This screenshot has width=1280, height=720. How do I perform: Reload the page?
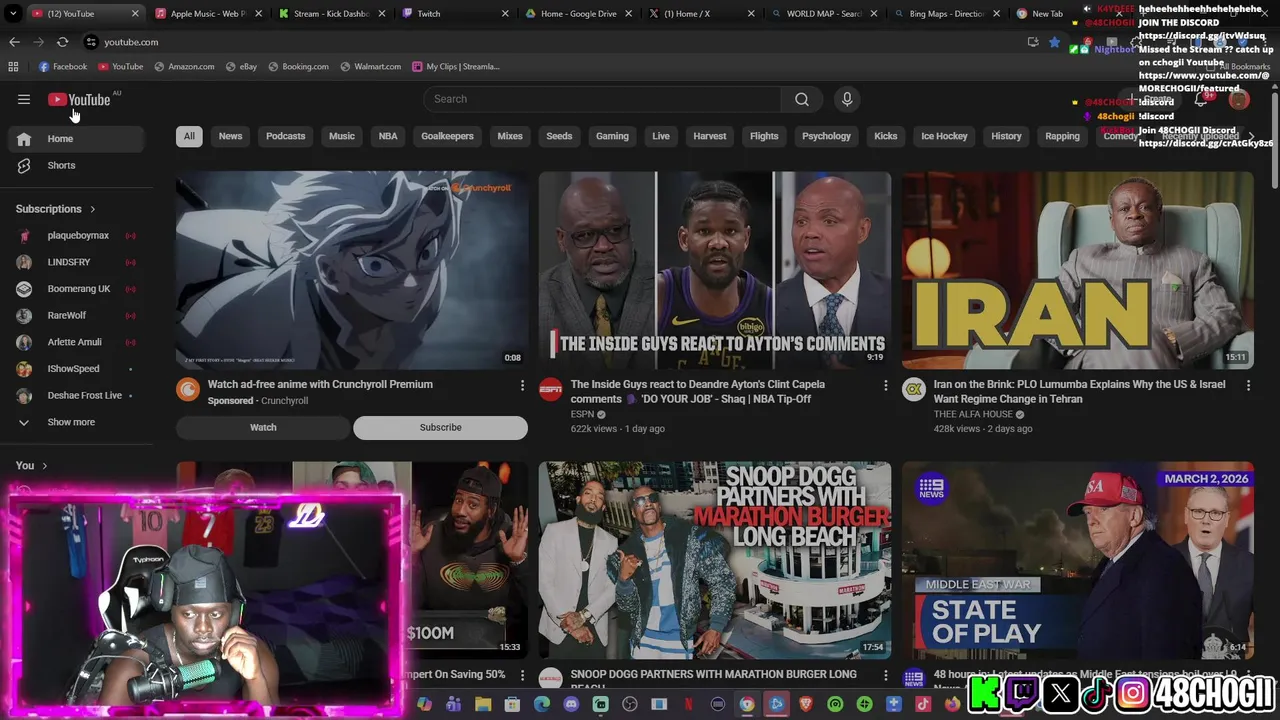(62, 42)
